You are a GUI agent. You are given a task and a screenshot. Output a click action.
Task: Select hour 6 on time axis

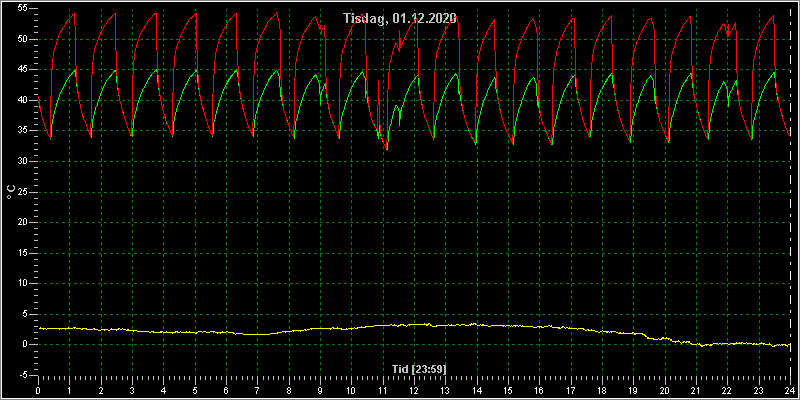(x=226, y=391)
